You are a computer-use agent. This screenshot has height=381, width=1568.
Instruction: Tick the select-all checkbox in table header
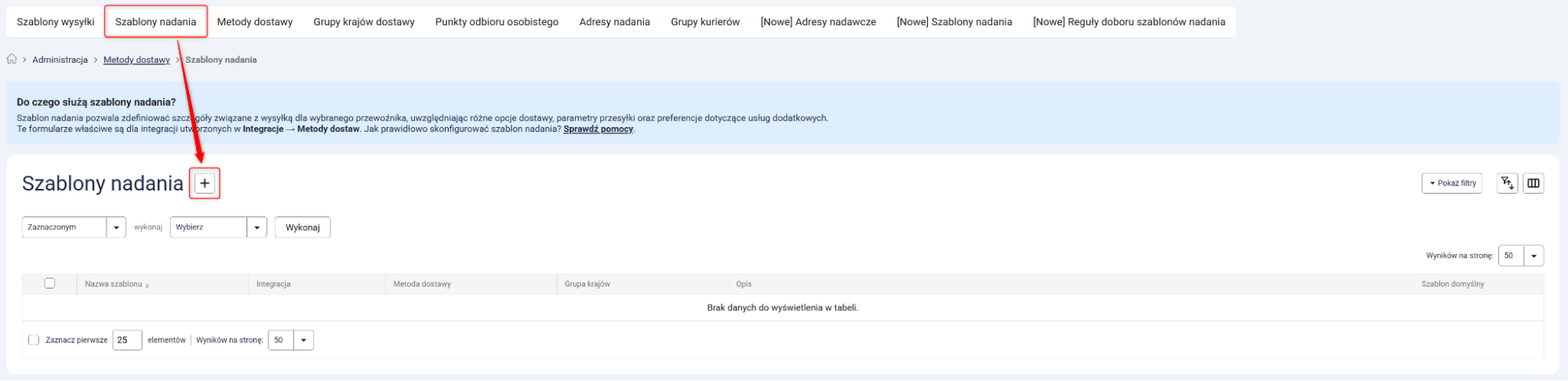click(x=49, y=284)
